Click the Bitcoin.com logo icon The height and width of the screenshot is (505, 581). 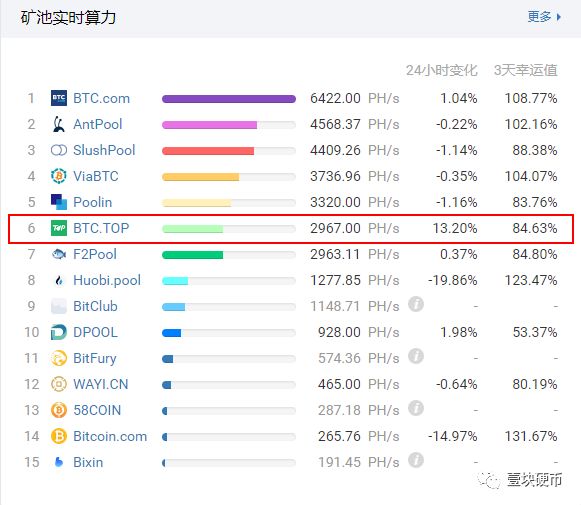59,436
